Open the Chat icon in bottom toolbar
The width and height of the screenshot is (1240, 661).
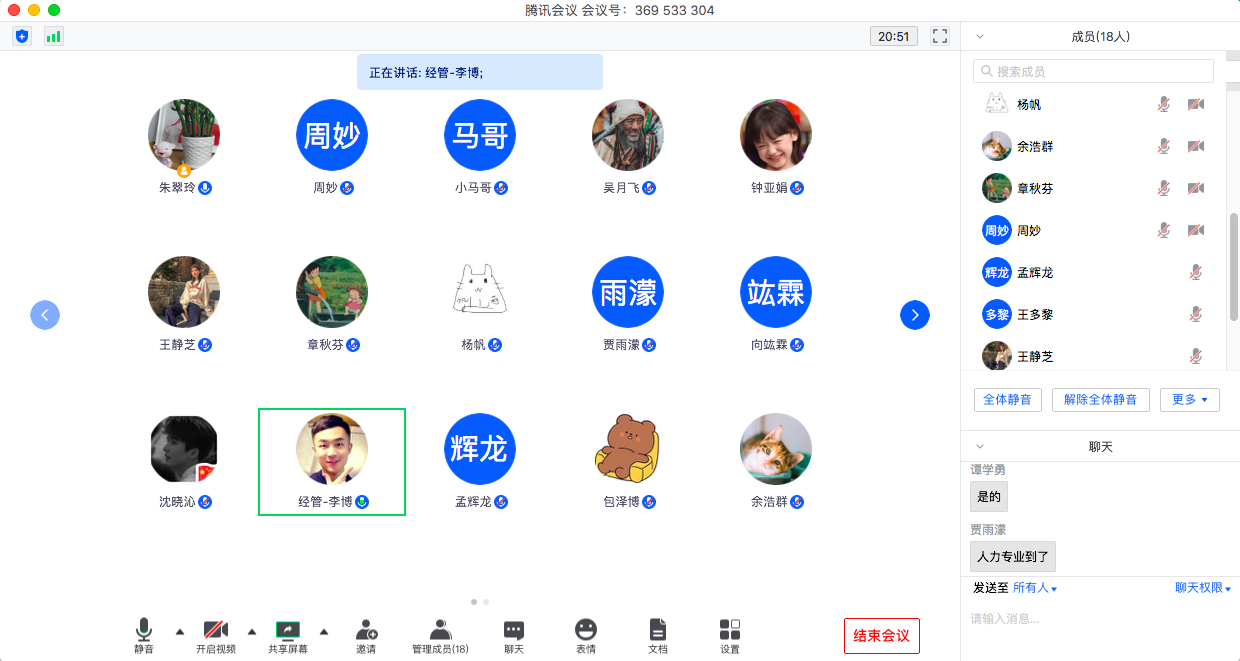pyautogui.click(x=514, y=635)
